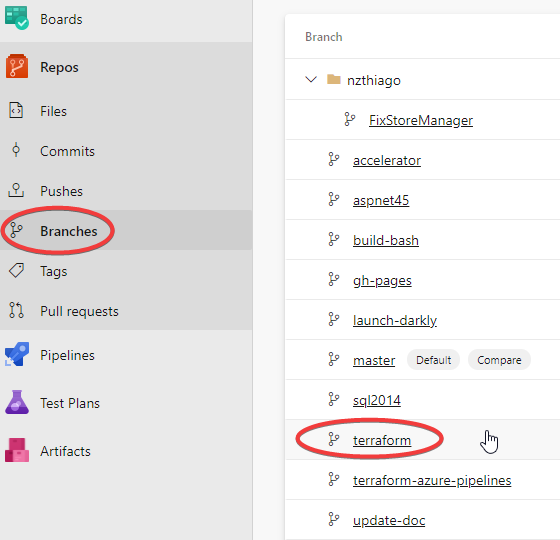Open Pipelines in the sidebar
Screen dimensions: 560x540
pos(67,355)
